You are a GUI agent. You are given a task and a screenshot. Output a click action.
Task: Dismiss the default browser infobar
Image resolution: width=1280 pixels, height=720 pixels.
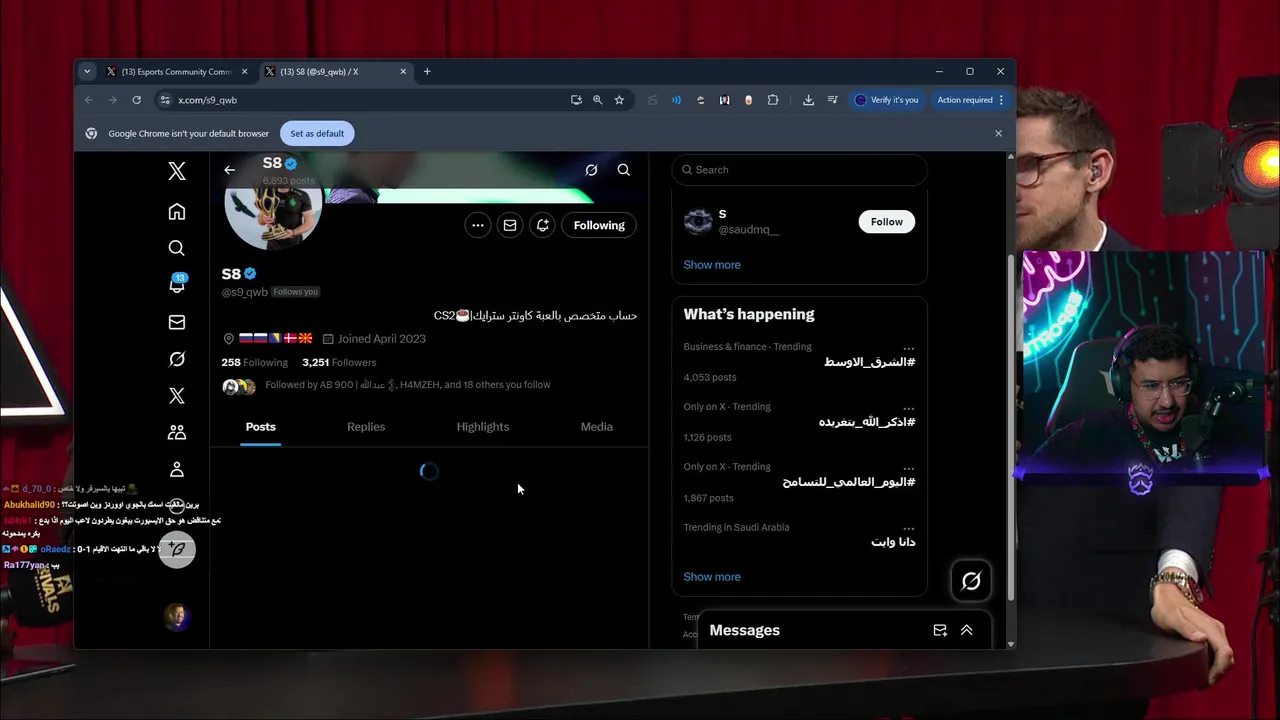(998, 134)
